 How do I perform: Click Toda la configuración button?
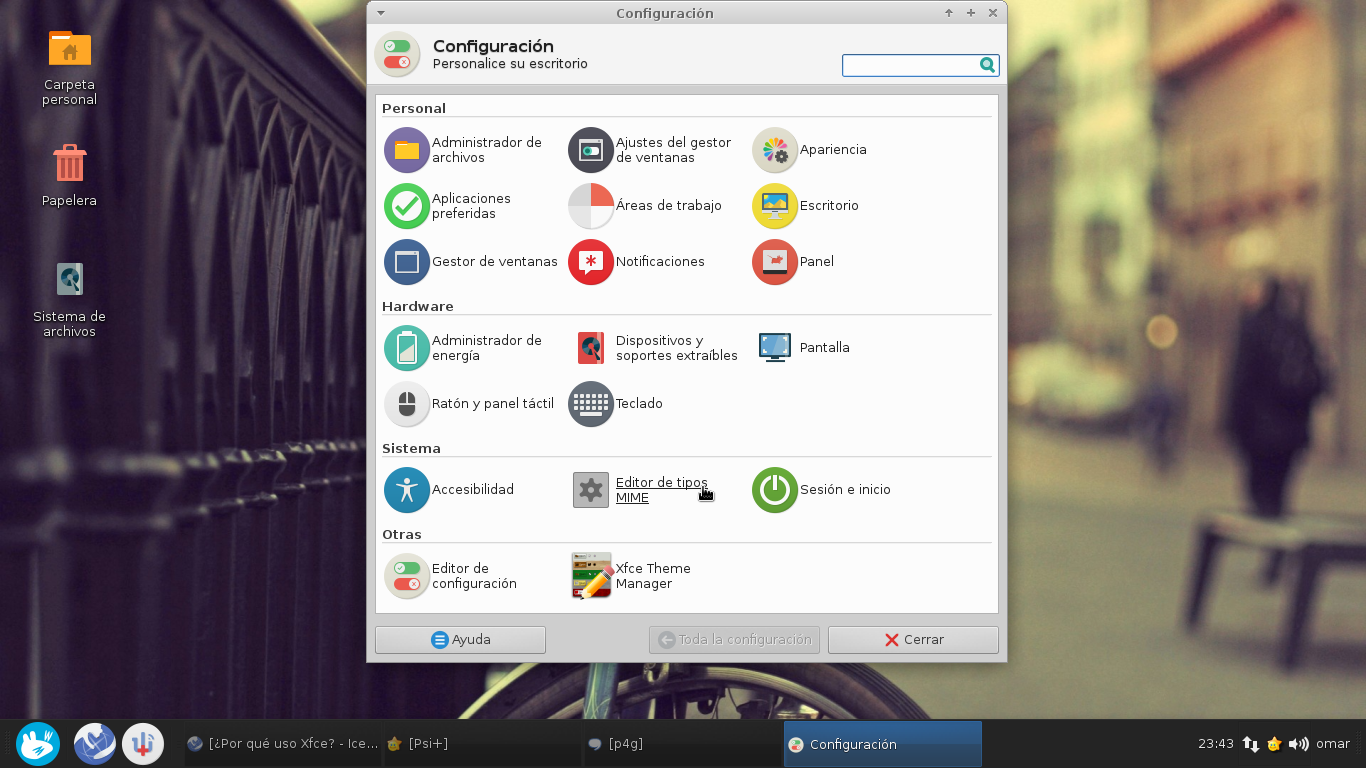[x=734, y=640]
